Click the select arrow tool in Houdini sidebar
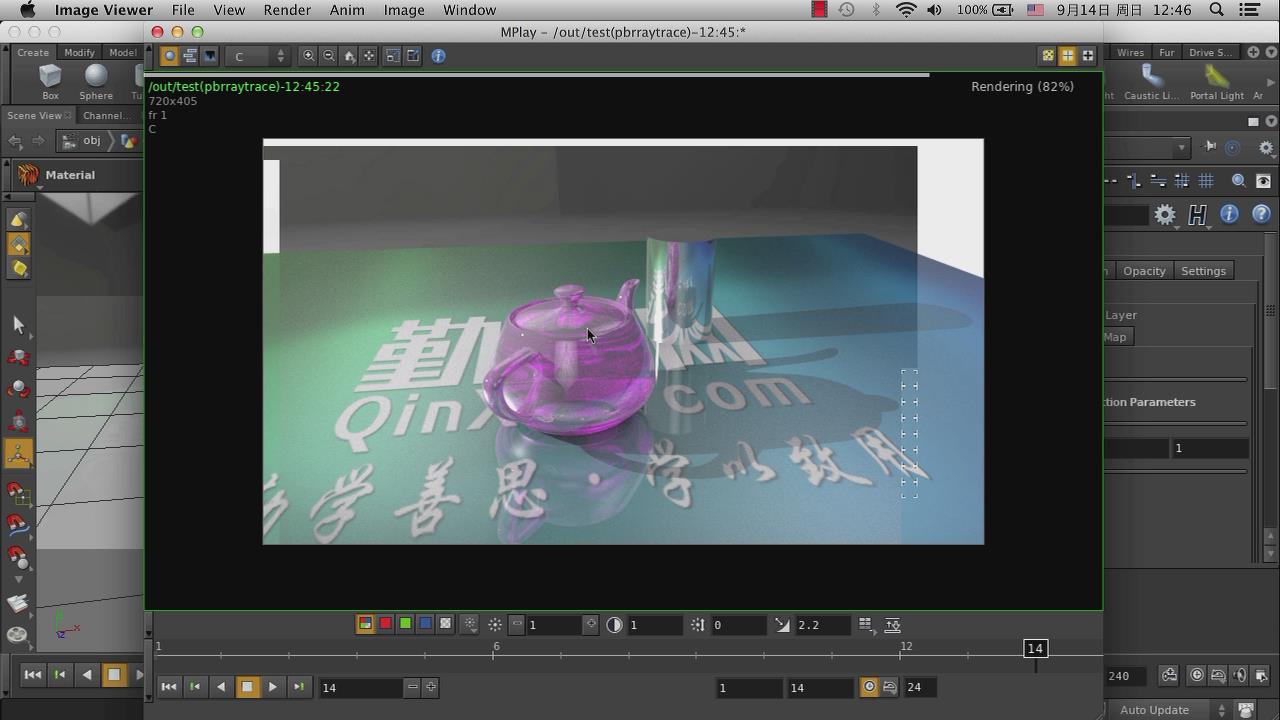This screenshot has width=1280, height=720. [18, 324]
